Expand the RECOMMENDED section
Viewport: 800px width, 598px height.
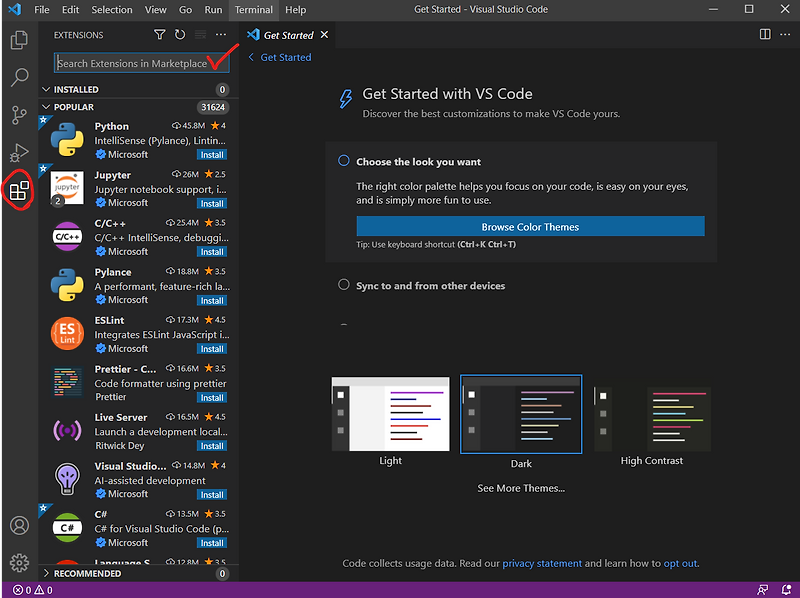point(45,573)
